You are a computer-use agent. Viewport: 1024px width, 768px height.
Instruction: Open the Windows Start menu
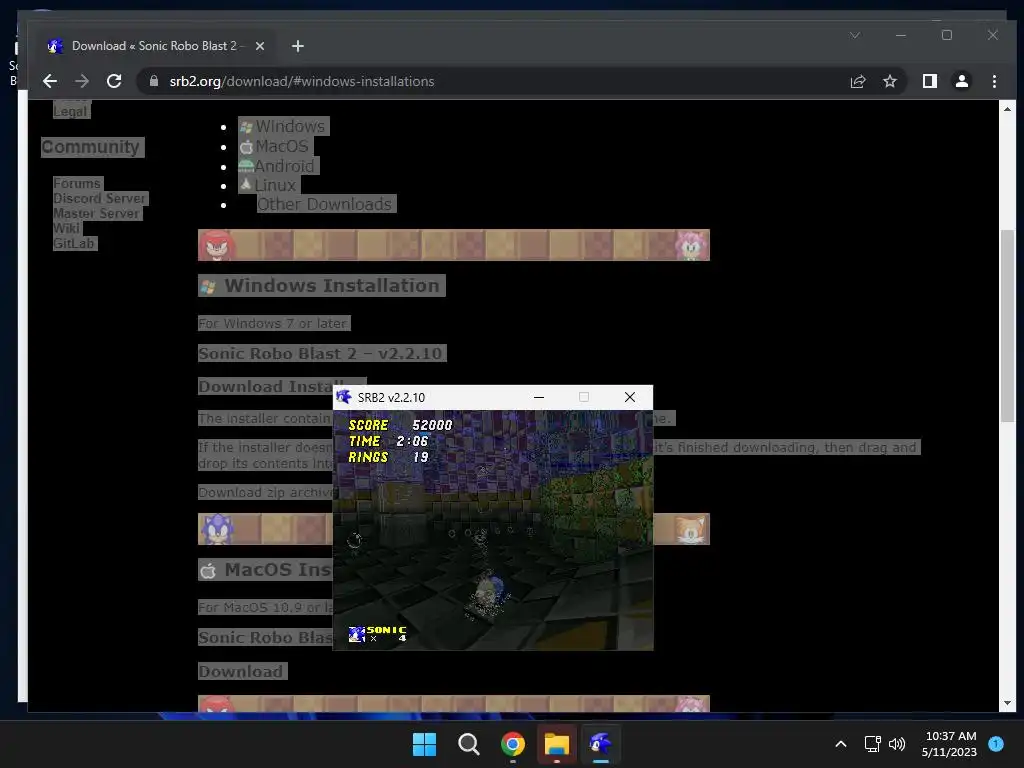(x=424, y=744)
